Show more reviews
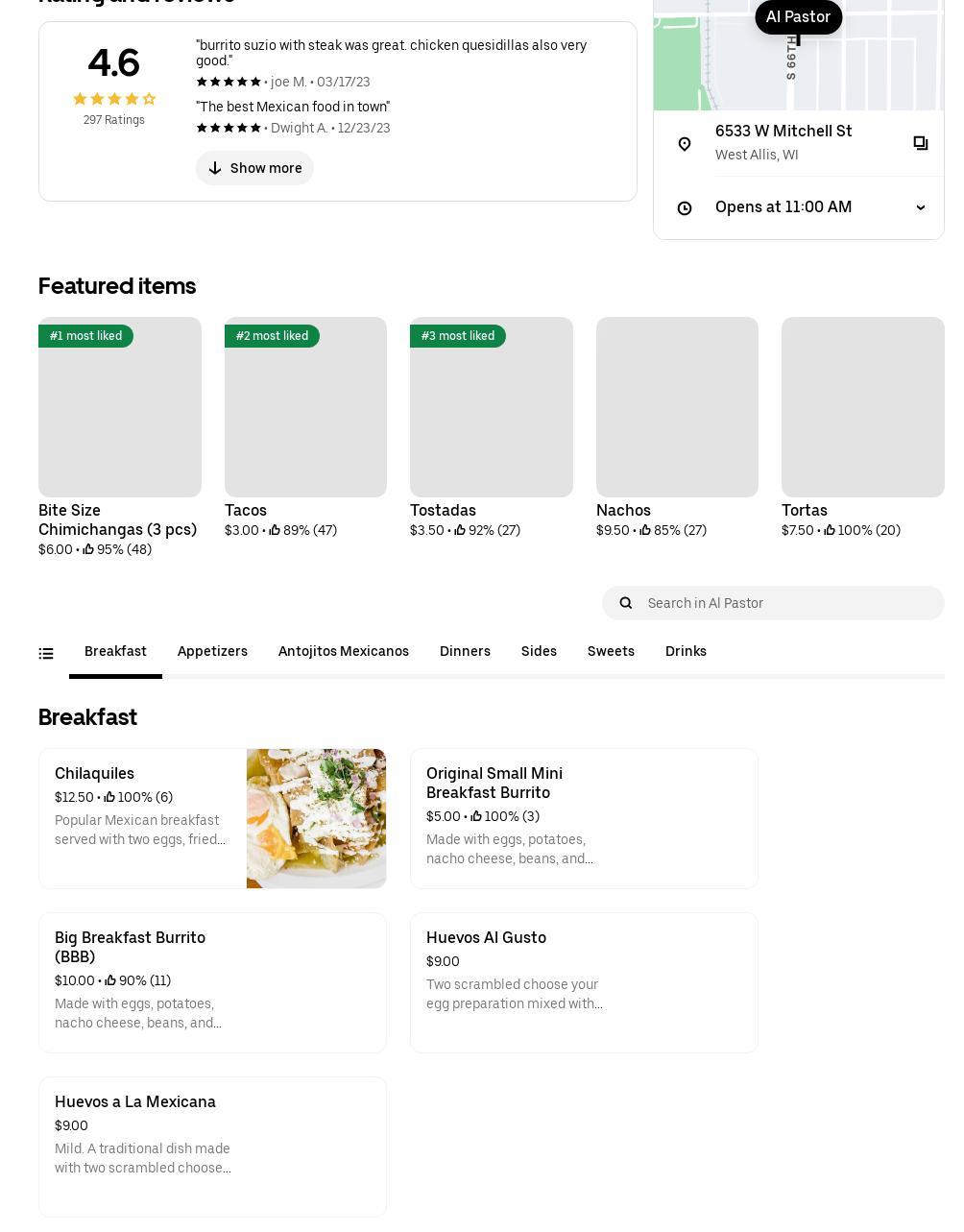The image size is (964, 1232). [x=255, y=168]
